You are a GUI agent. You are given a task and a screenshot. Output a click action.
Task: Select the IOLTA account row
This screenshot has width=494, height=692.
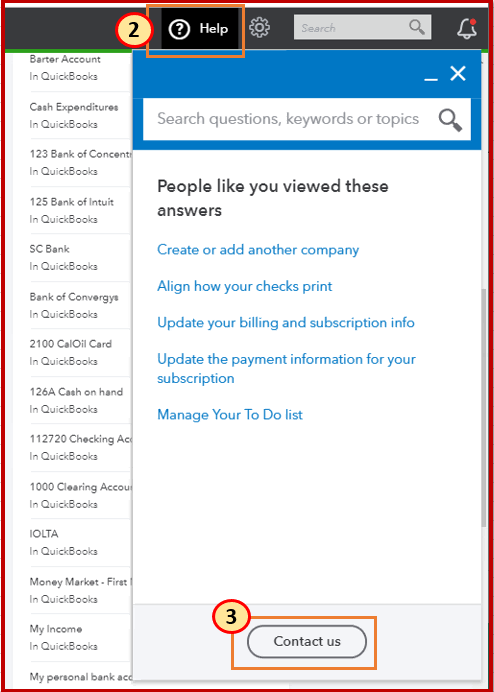tap(80, 543)
